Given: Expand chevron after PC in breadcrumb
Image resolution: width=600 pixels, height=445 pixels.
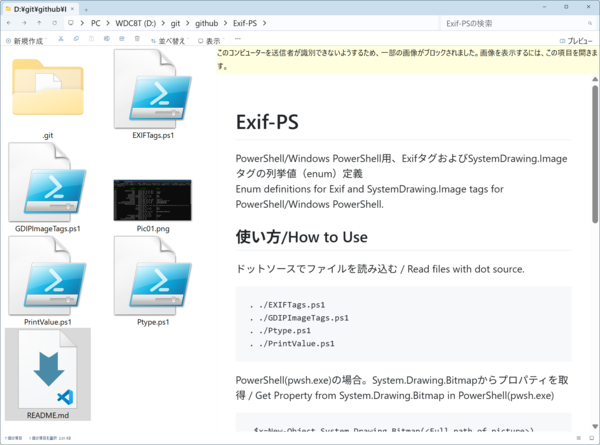Looking at the screenshot, I should click(108, 23).
